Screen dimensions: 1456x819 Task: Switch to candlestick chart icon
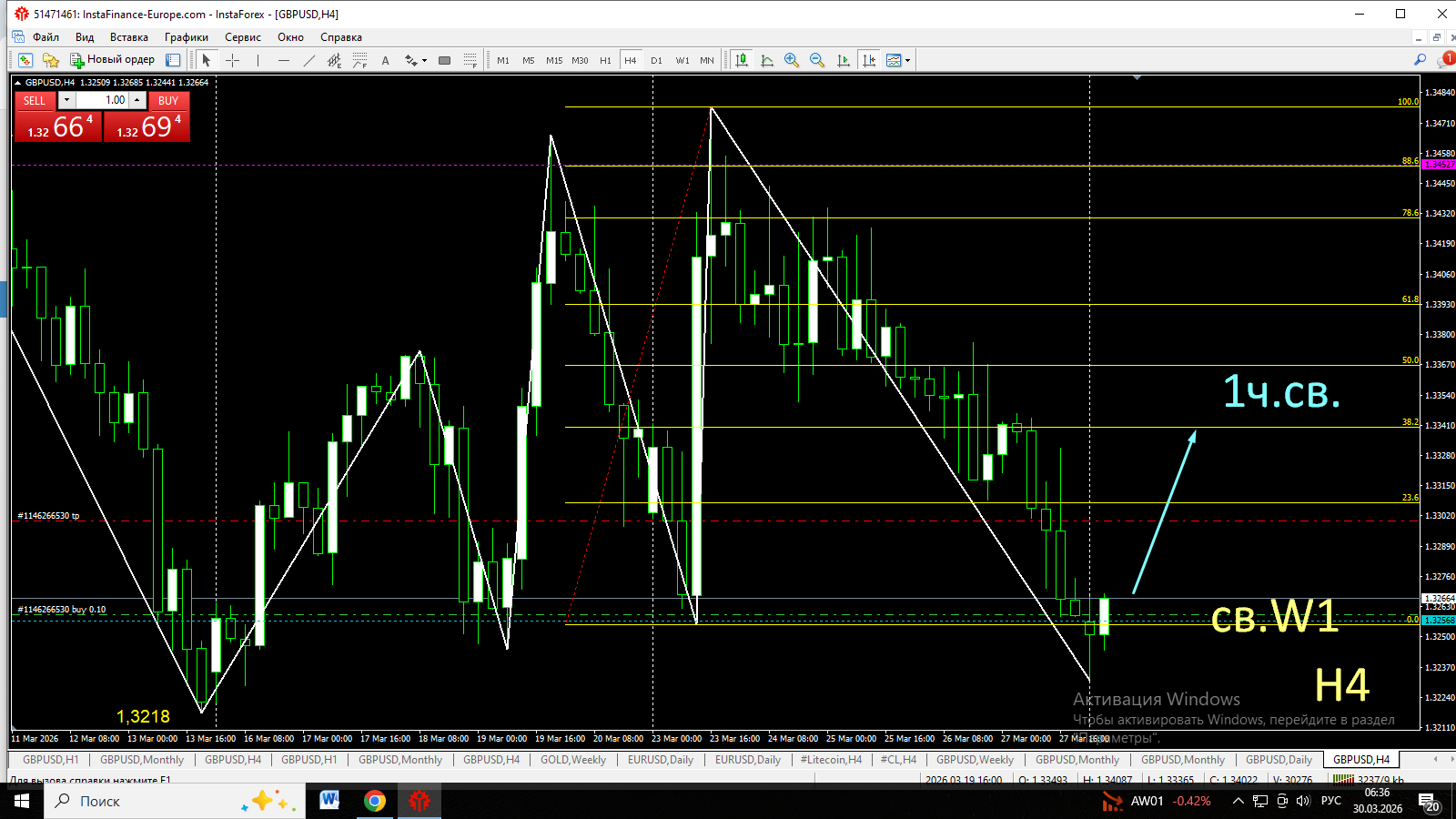pos(742,60)
